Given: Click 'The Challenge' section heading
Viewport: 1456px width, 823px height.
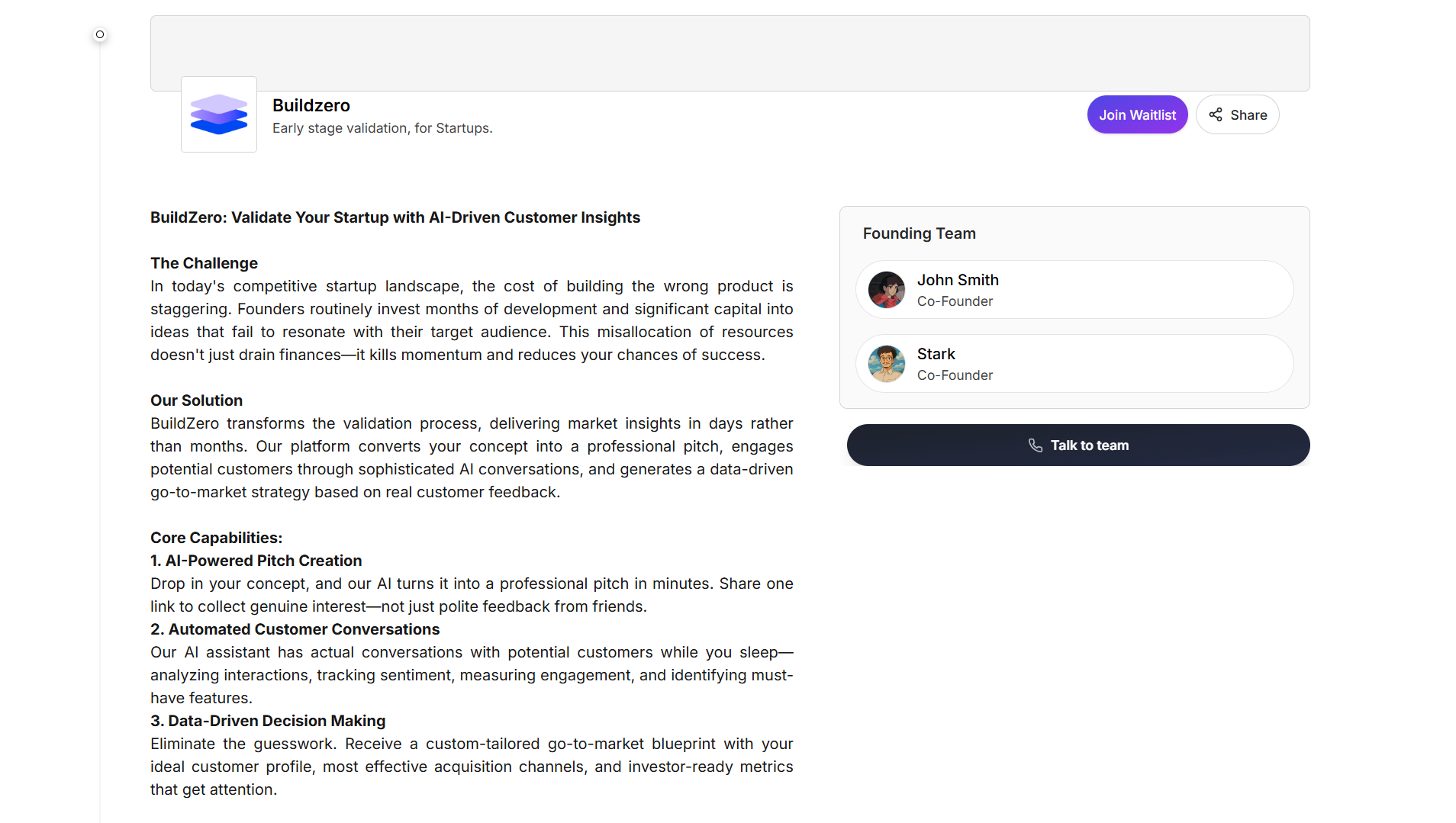Looking at the screenshot, I should 204,263.
